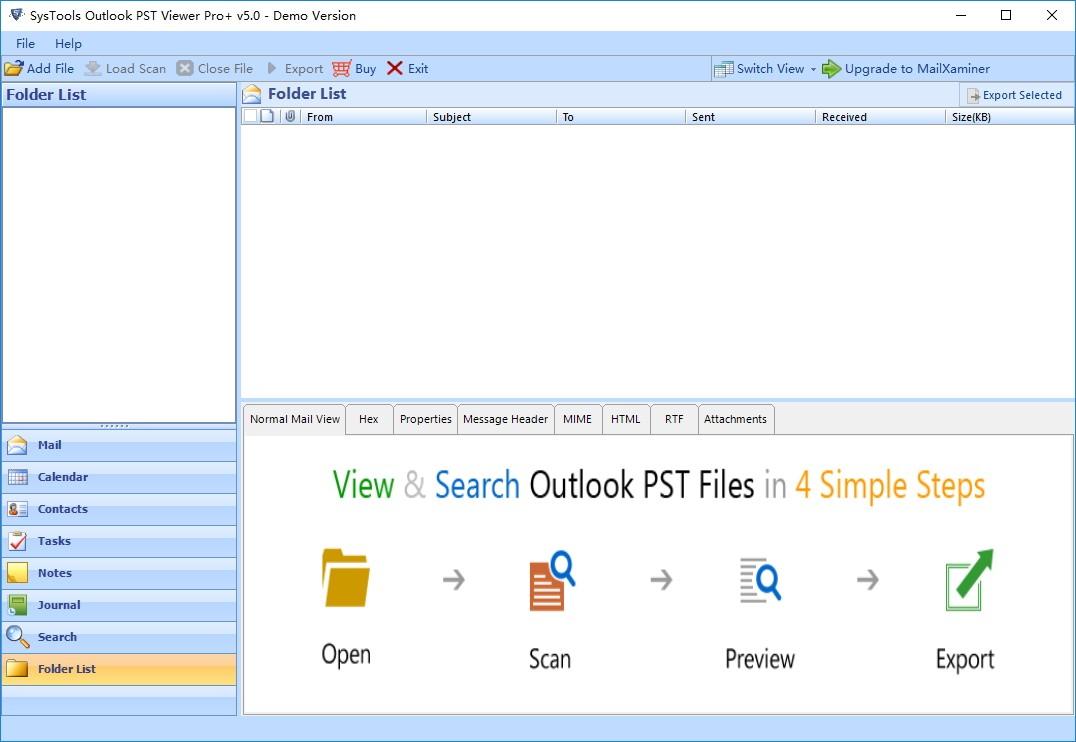Click the Calendar icon in sidebar
Screen dimensions: 1076x742
pyautogui.click(x=17, y=477)
